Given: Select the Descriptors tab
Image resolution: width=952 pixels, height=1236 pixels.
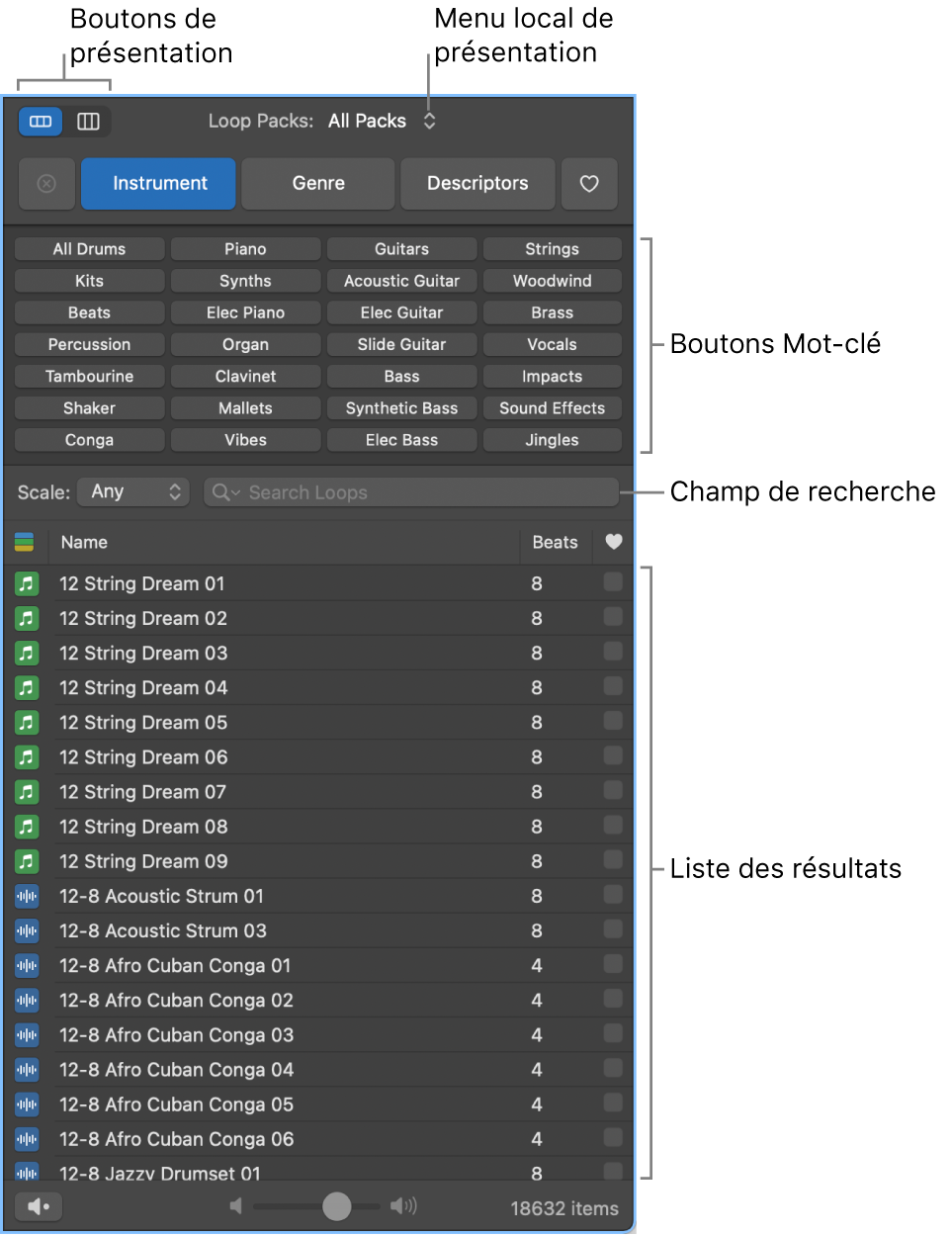Looking at the screenshot, I should pos(477,184).
